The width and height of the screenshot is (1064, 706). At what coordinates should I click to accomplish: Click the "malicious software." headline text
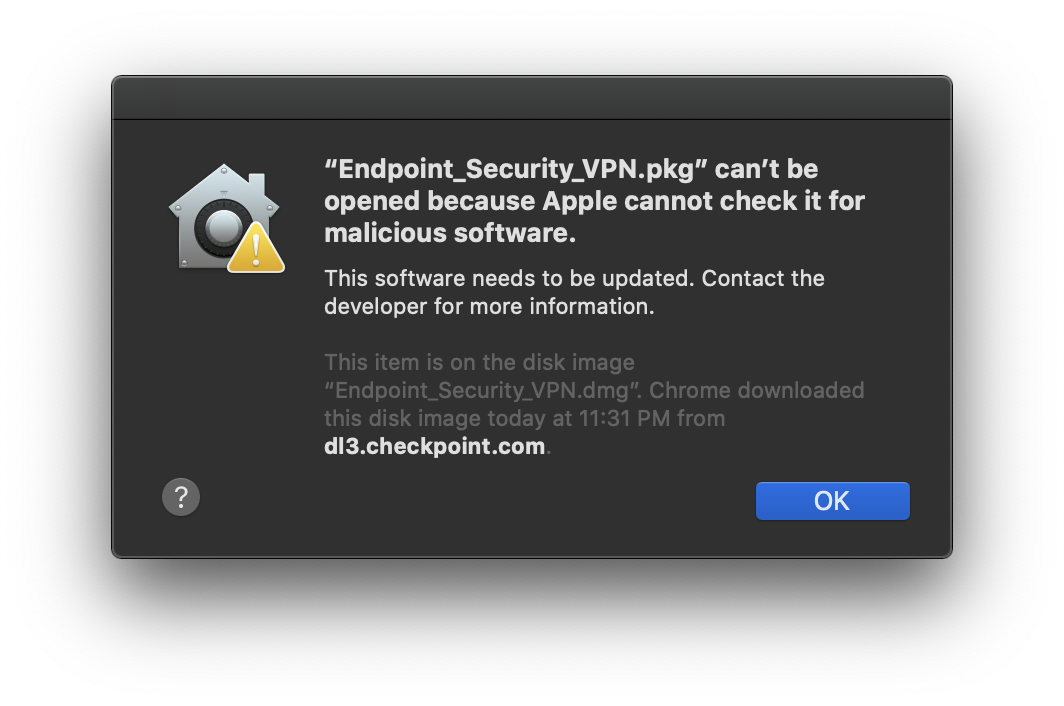(450, 233)
